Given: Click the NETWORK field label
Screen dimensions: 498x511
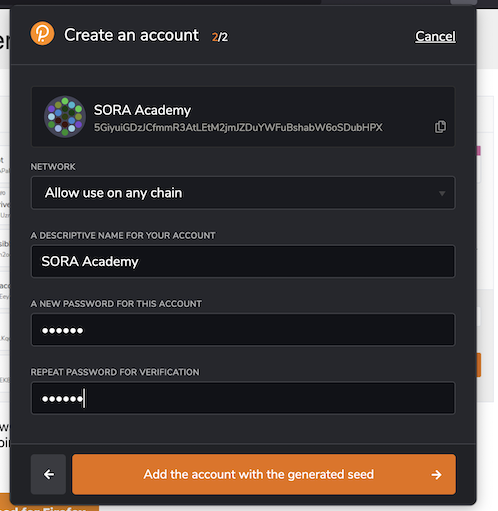Looking at the screenshot, I should tap(53, 167).
